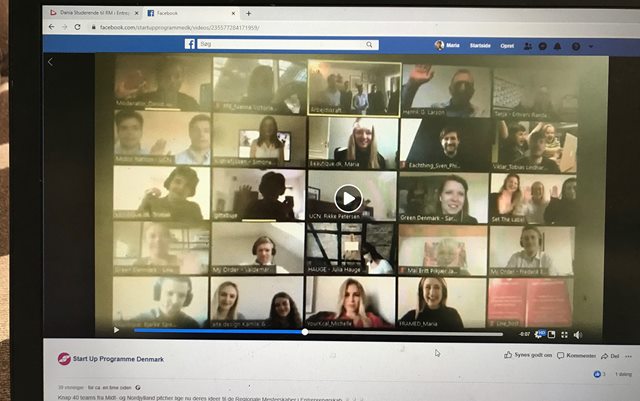Image resolution: width=640 pixels, height=401 pixels.
Task: Click Del share button
Action: (x=610, y=356)
